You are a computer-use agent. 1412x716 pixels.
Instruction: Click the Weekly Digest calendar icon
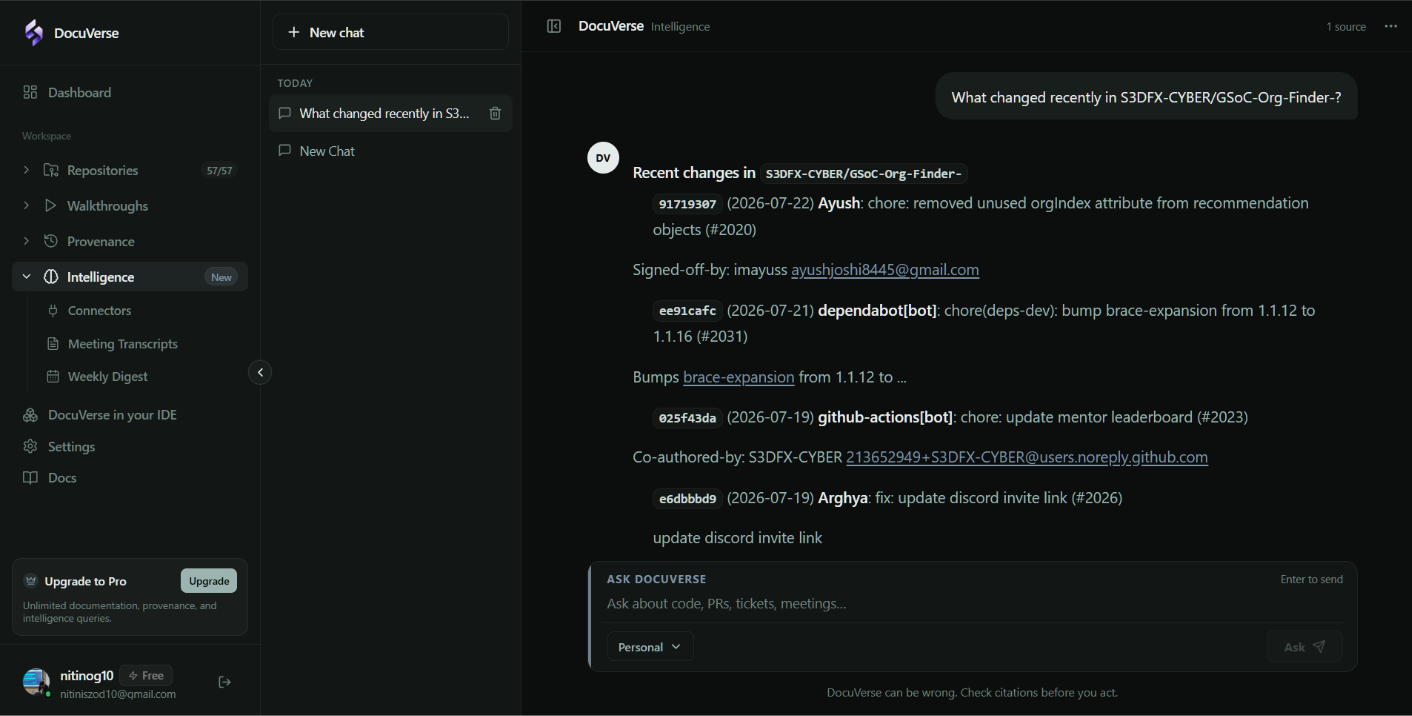click(x=54, y=376)
